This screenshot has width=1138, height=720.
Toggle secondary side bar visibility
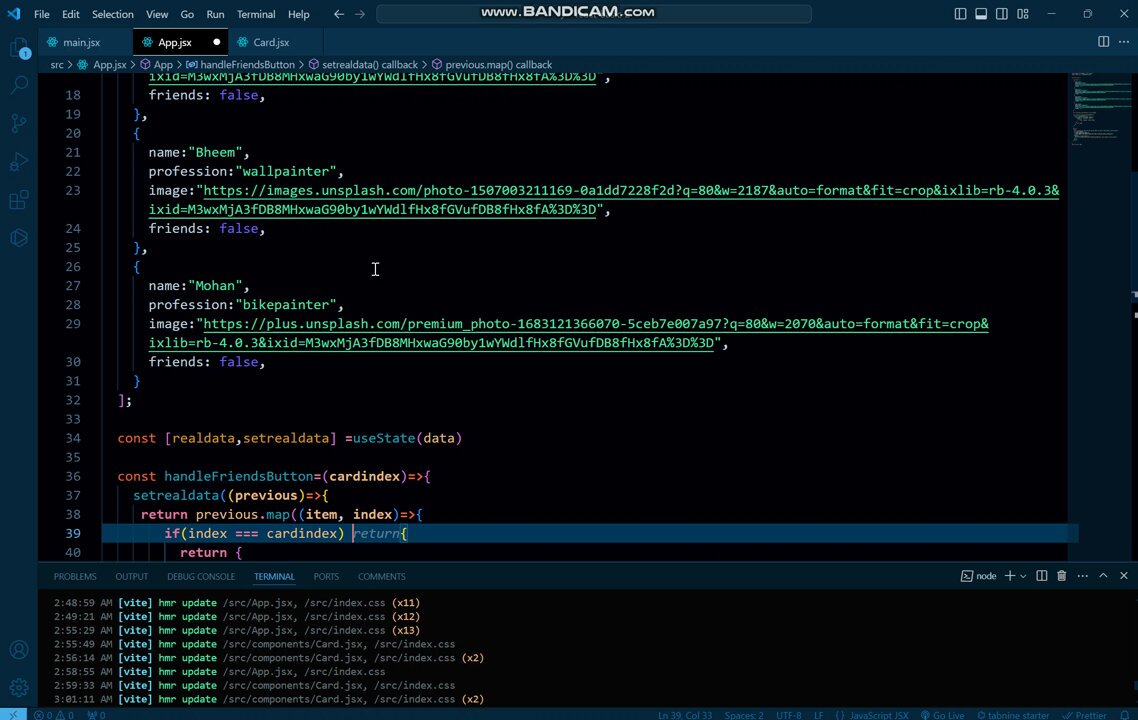coord(1002,14)
